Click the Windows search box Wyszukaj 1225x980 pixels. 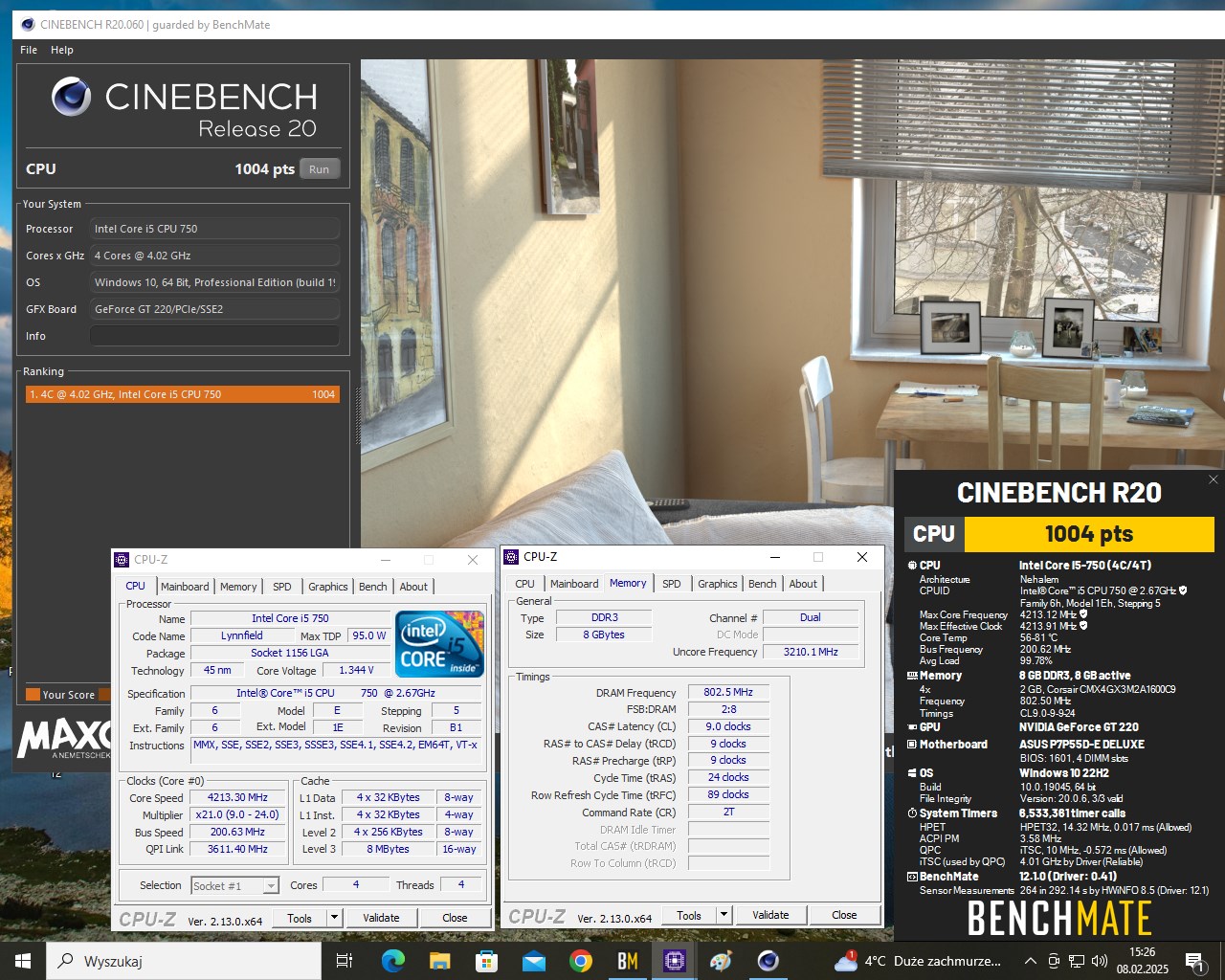point(184,961)
